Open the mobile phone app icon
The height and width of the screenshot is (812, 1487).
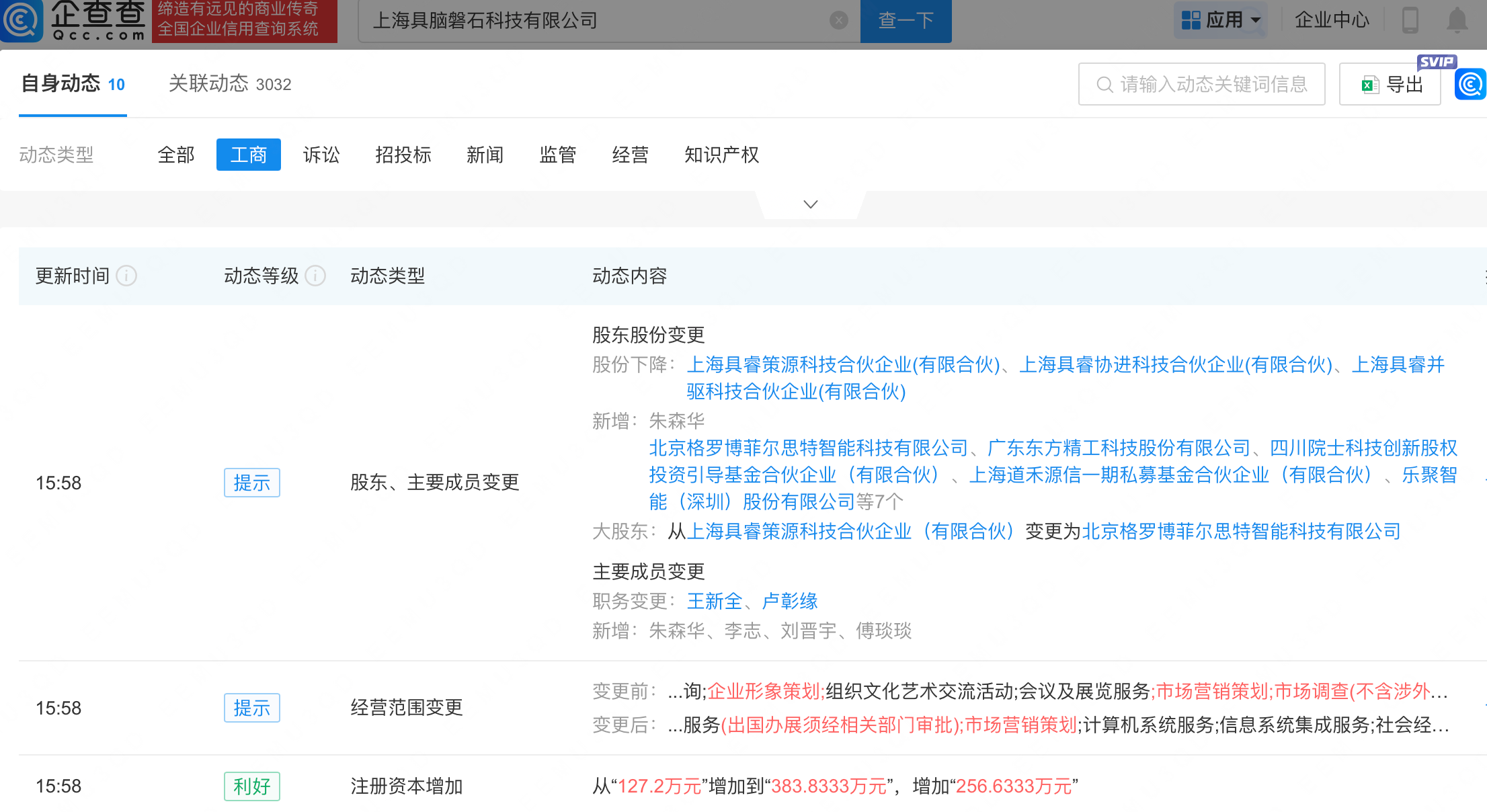1410,20
